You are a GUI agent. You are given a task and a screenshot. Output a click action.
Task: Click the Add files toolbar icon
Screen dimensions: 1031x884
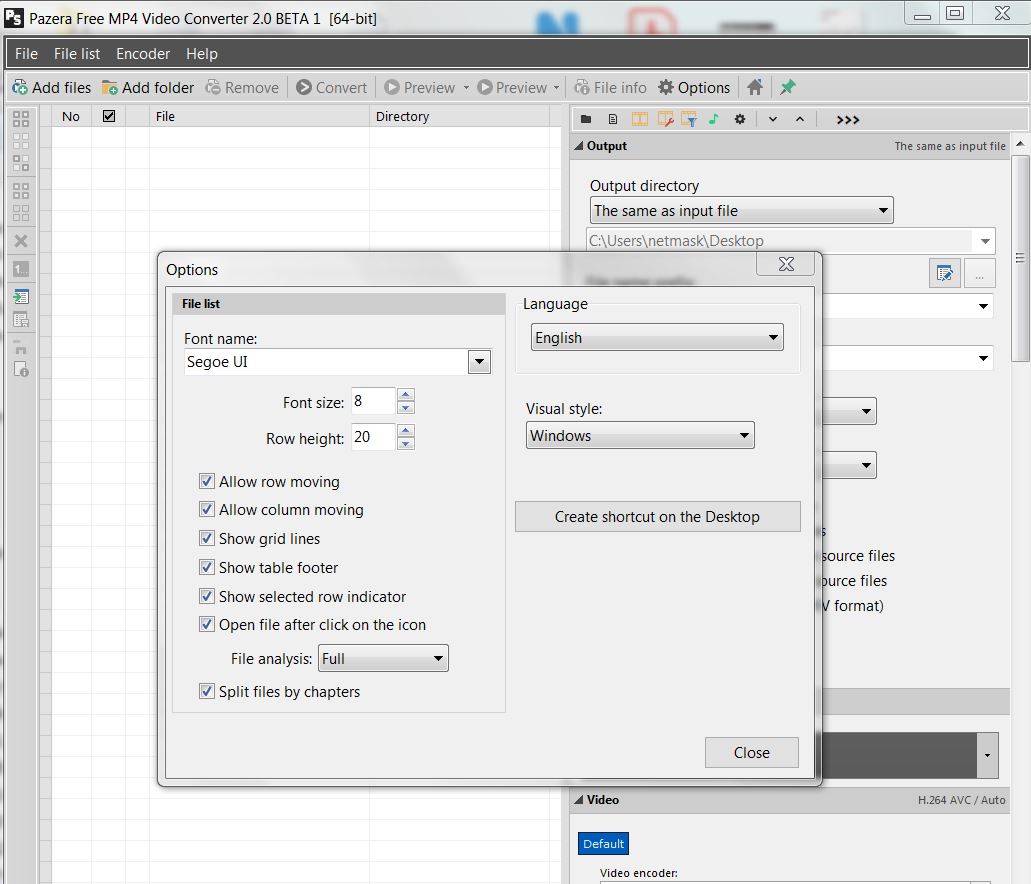[20, 87]
